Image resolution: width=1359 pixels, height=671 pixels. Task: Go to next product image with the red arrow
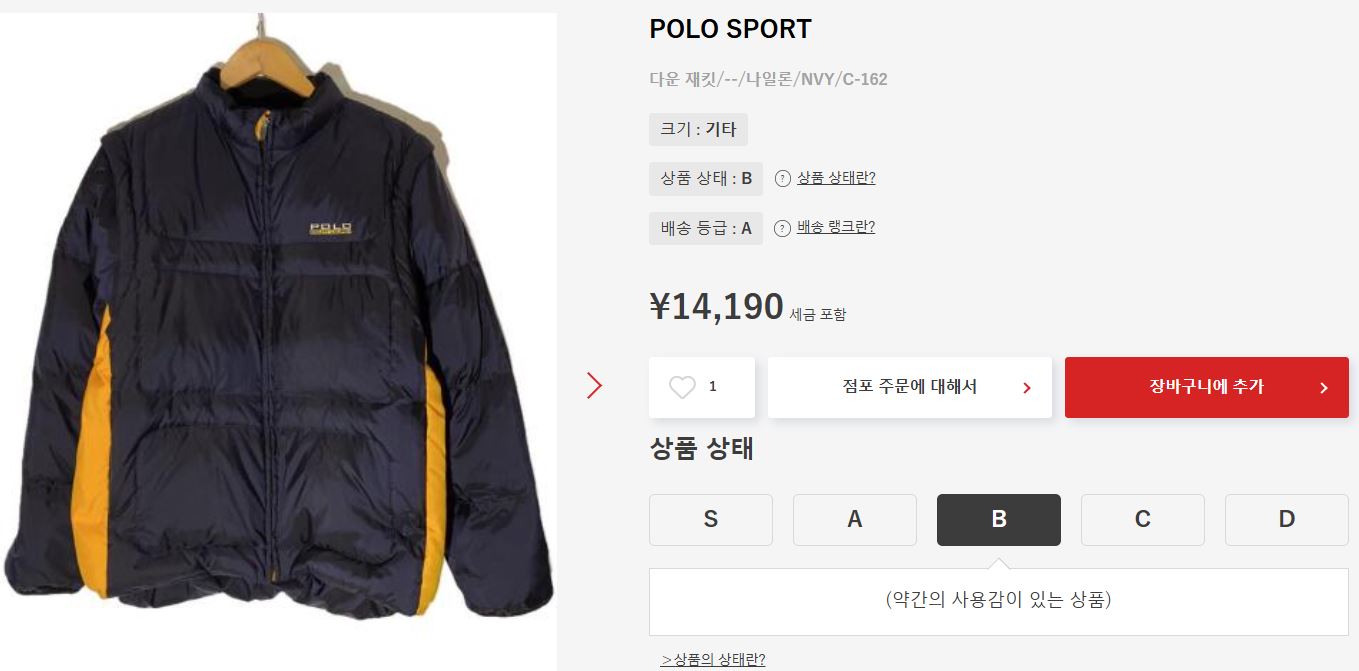click(x=595, y=385)
